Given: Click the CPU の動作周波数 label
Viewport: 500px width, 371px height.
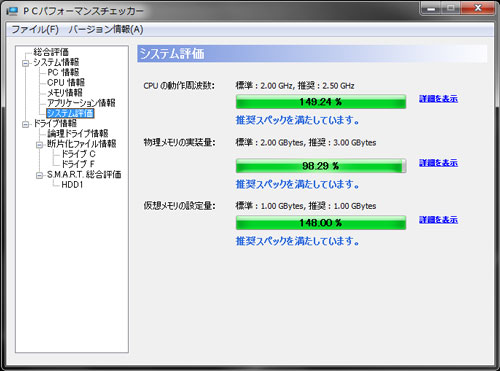Looking at the screenshot, I should [x=179, y=86].
